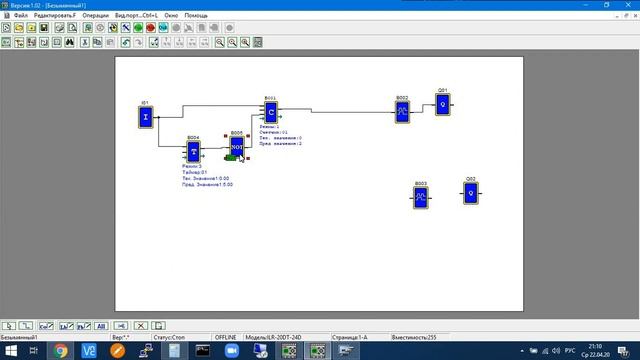Click the page tool icon in bottom toolbar
The width and height of the screenshot is (640, 360).
[158, 326]
